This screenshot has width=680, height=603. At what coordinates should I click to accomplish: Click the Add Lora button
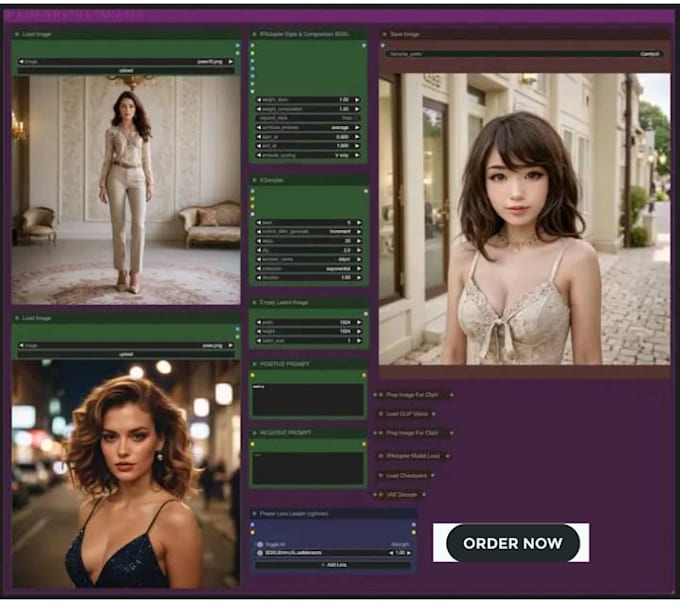(x=331, y=565)
